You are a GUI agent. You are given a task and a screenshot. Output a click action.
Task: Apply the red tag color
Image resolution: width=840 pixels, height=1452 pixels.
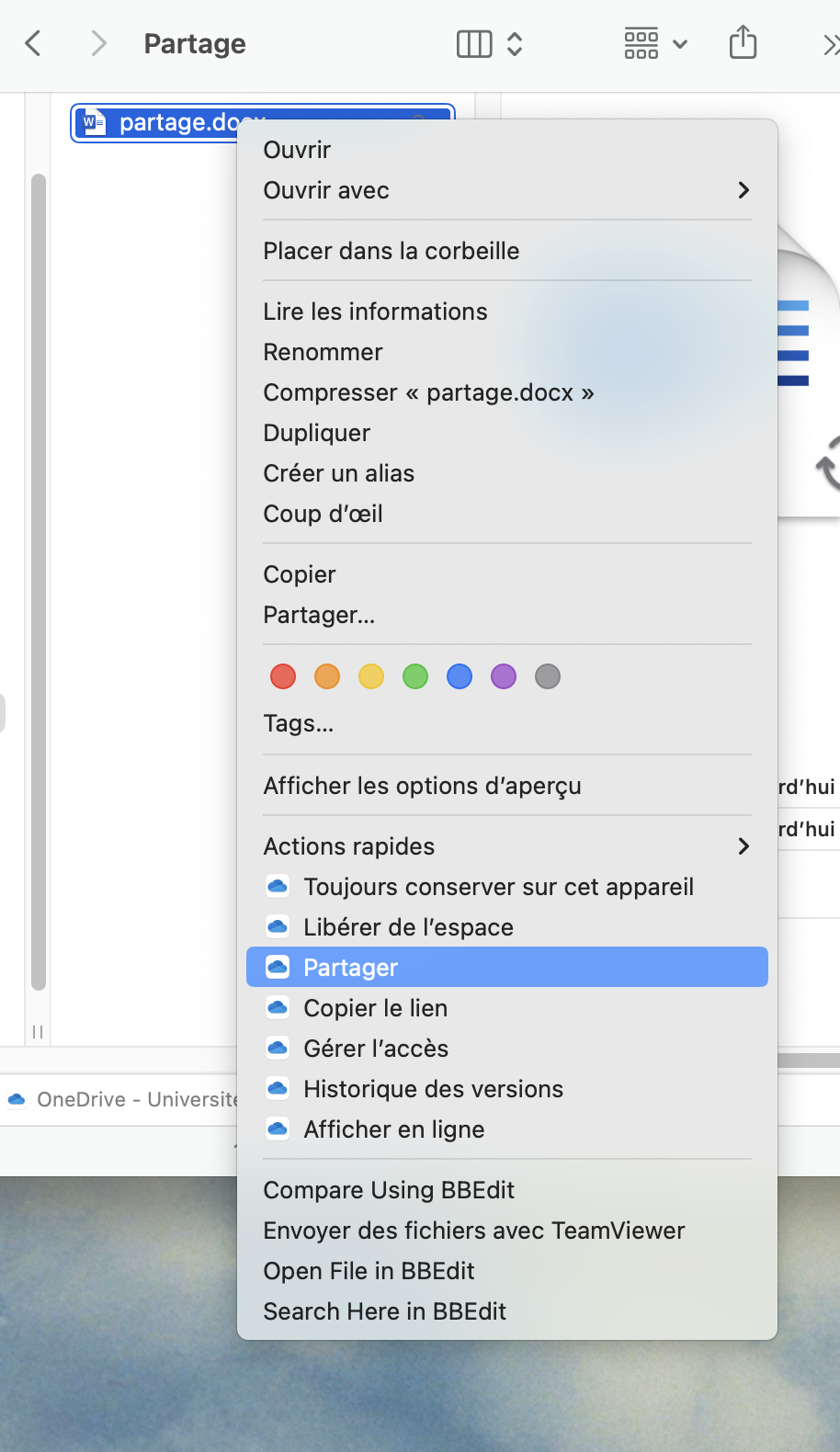click(283, 677)
